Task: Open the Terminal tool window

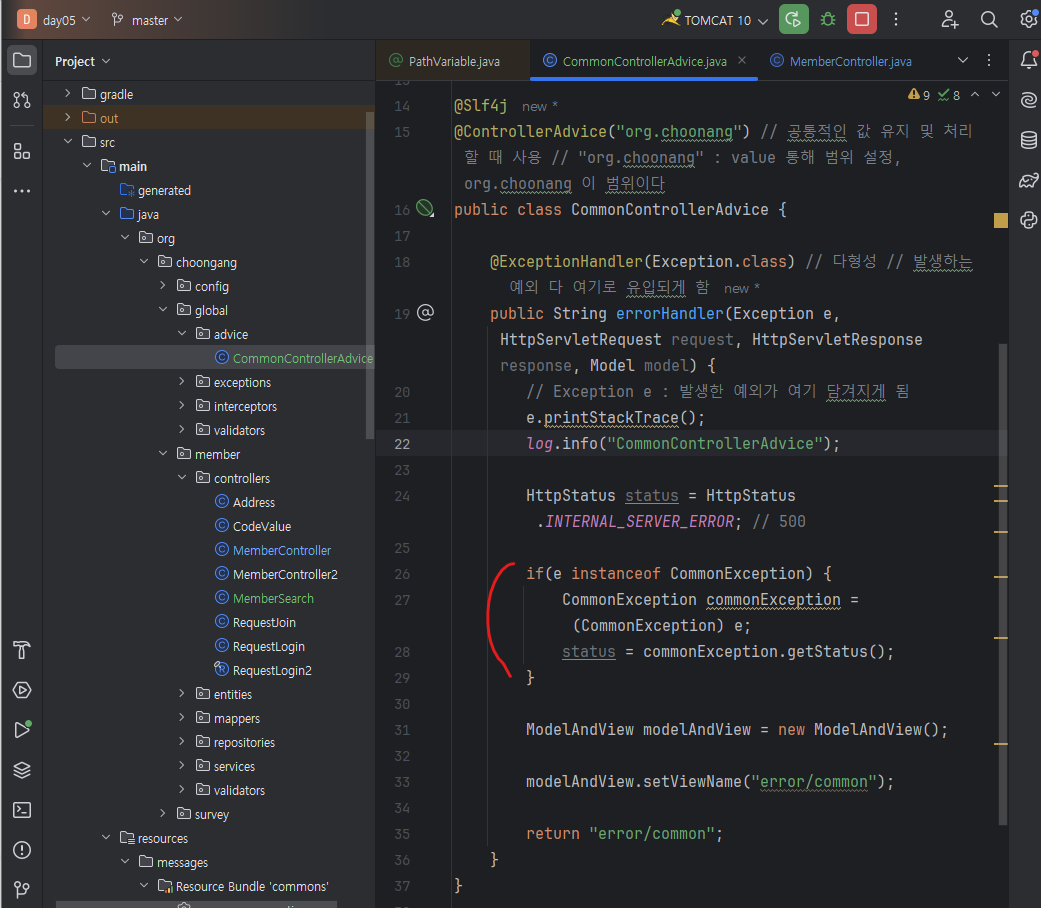Action: click(x=22, y=810)
